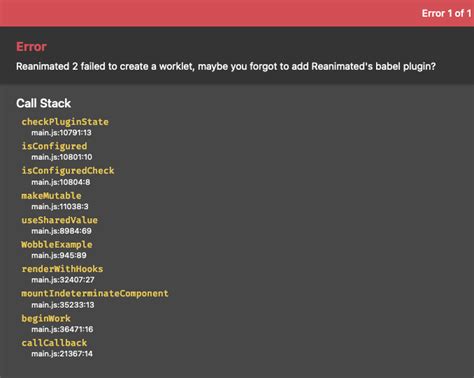Click the Call Stack heading
The height and width of the screenshot is (378, 474).
pos(43,103)
